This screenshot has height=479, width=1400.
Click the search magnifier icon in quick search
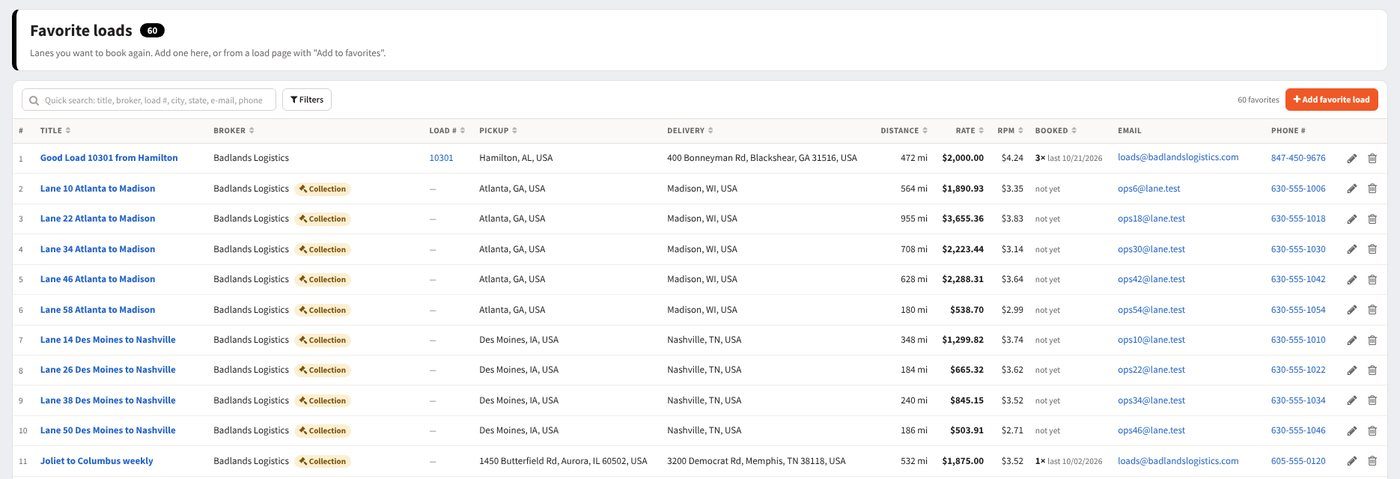pos(35,100)
